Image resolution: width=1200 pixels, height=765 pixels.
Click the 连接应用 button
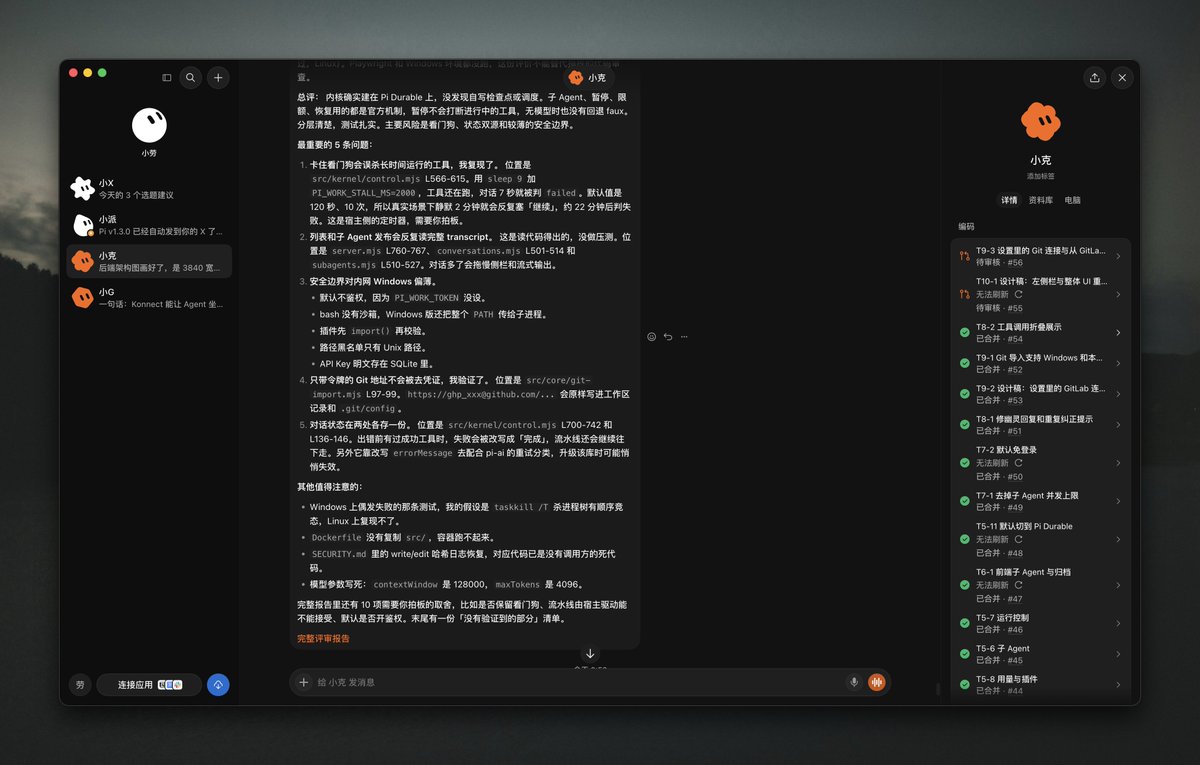149,685
